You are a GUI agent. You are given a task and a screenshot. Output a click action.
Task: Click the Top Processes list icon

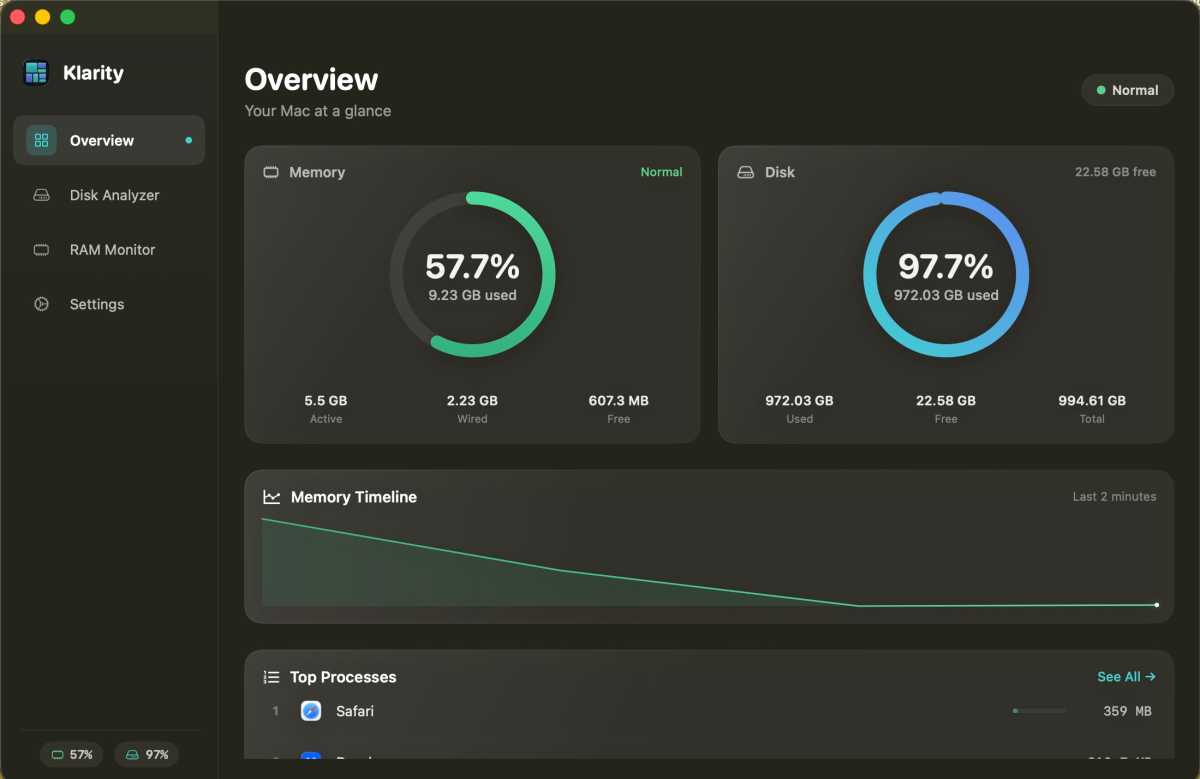click(270, 677)
